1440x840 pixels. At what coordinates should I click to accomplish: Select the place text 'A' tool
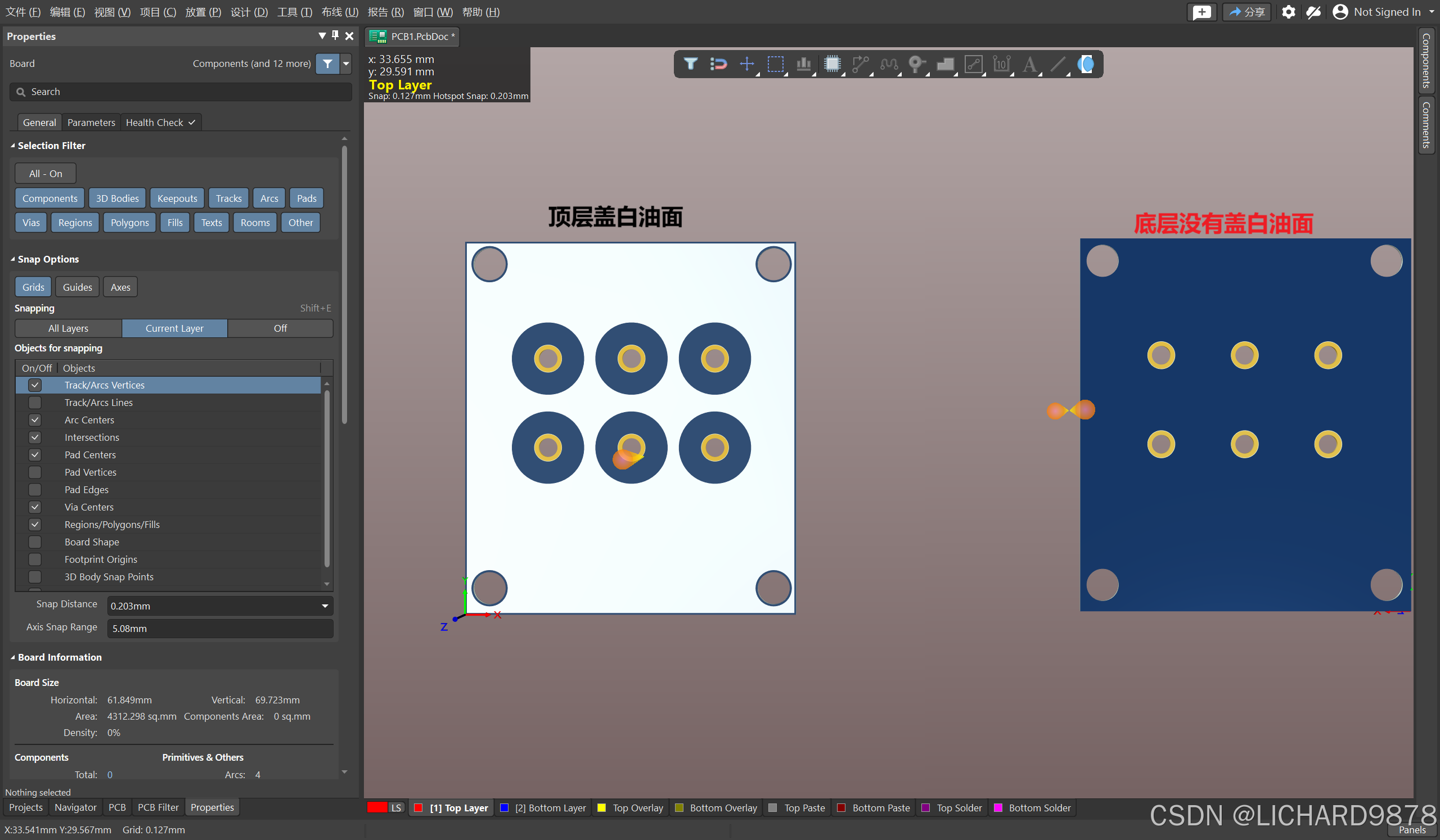click(1030, 64)
